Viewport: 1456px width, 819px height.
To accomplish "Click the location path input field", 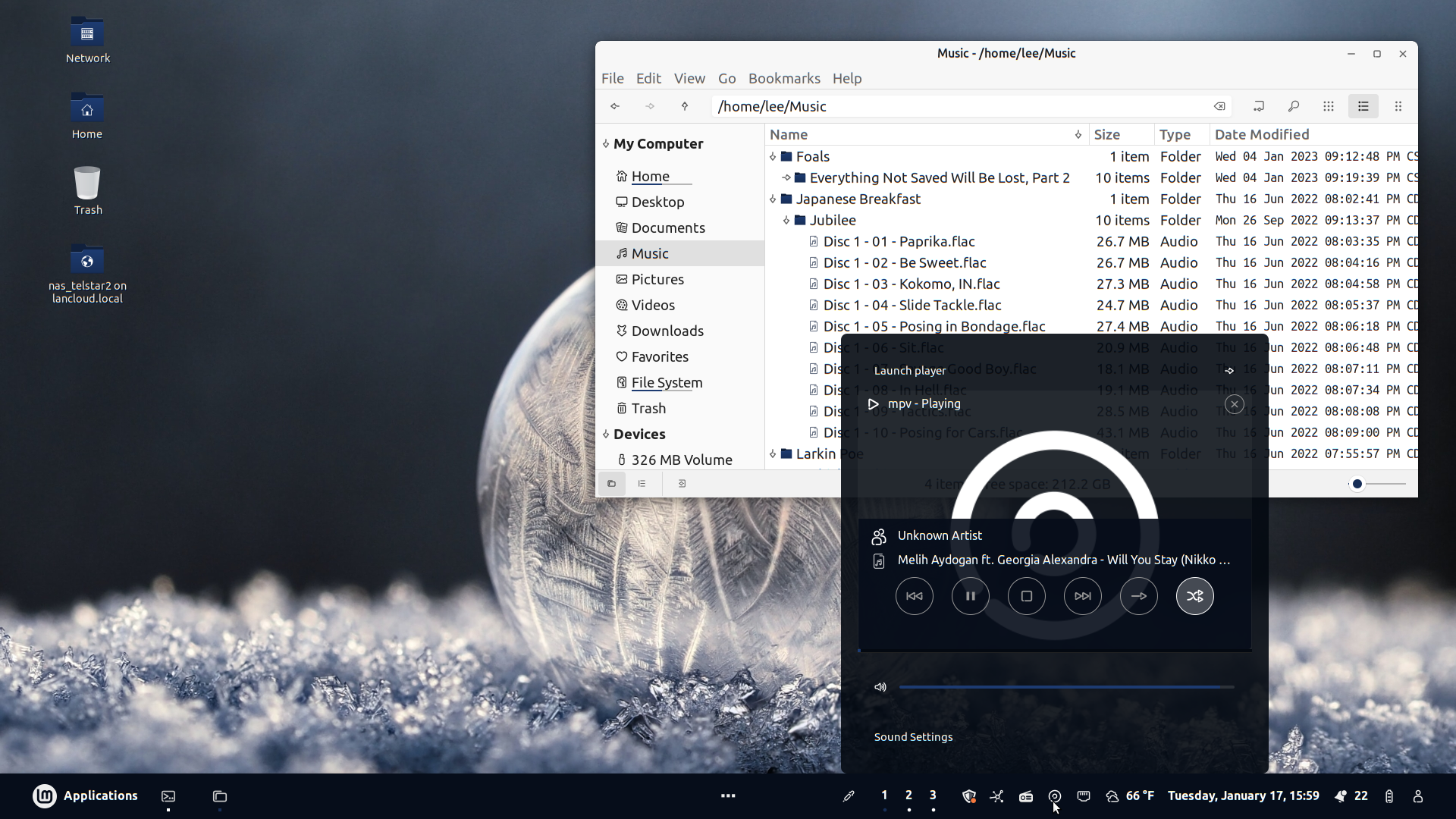I will [955, 106].
